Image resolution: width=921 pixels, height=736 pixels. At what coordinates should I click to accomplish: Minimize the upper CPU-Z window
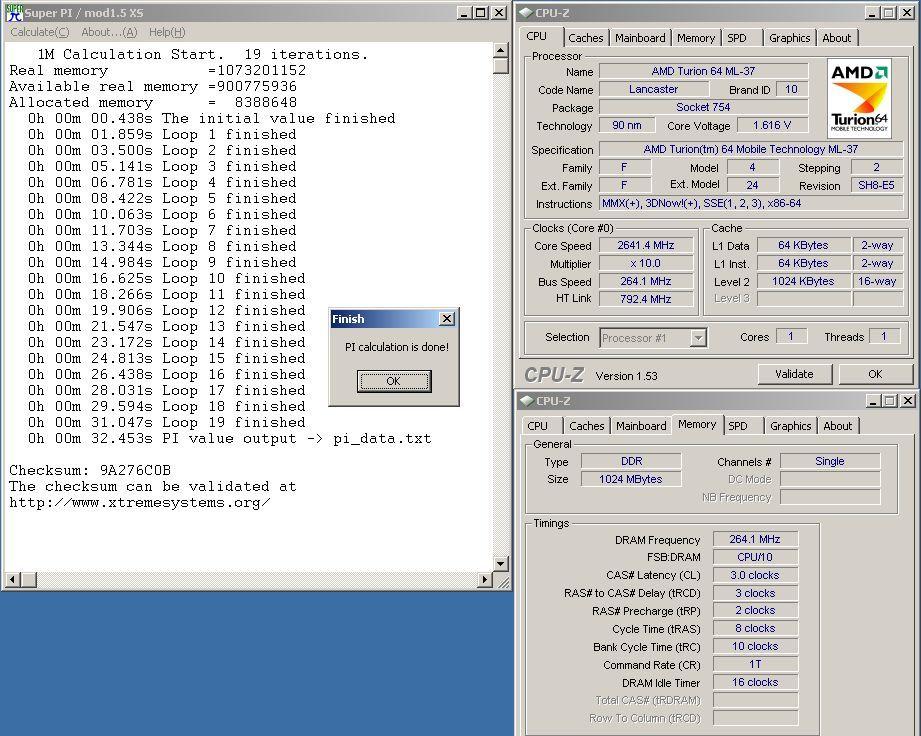coord(872,13)
